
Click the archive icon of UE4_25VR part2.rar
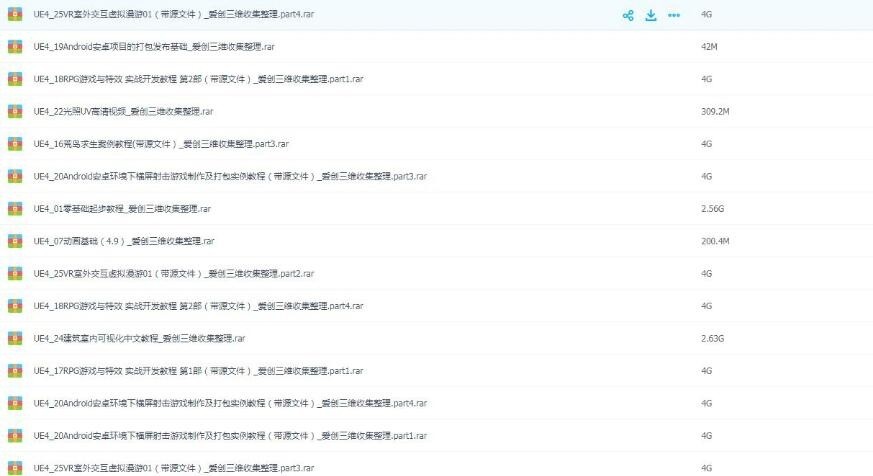click(x=15, y=273)
